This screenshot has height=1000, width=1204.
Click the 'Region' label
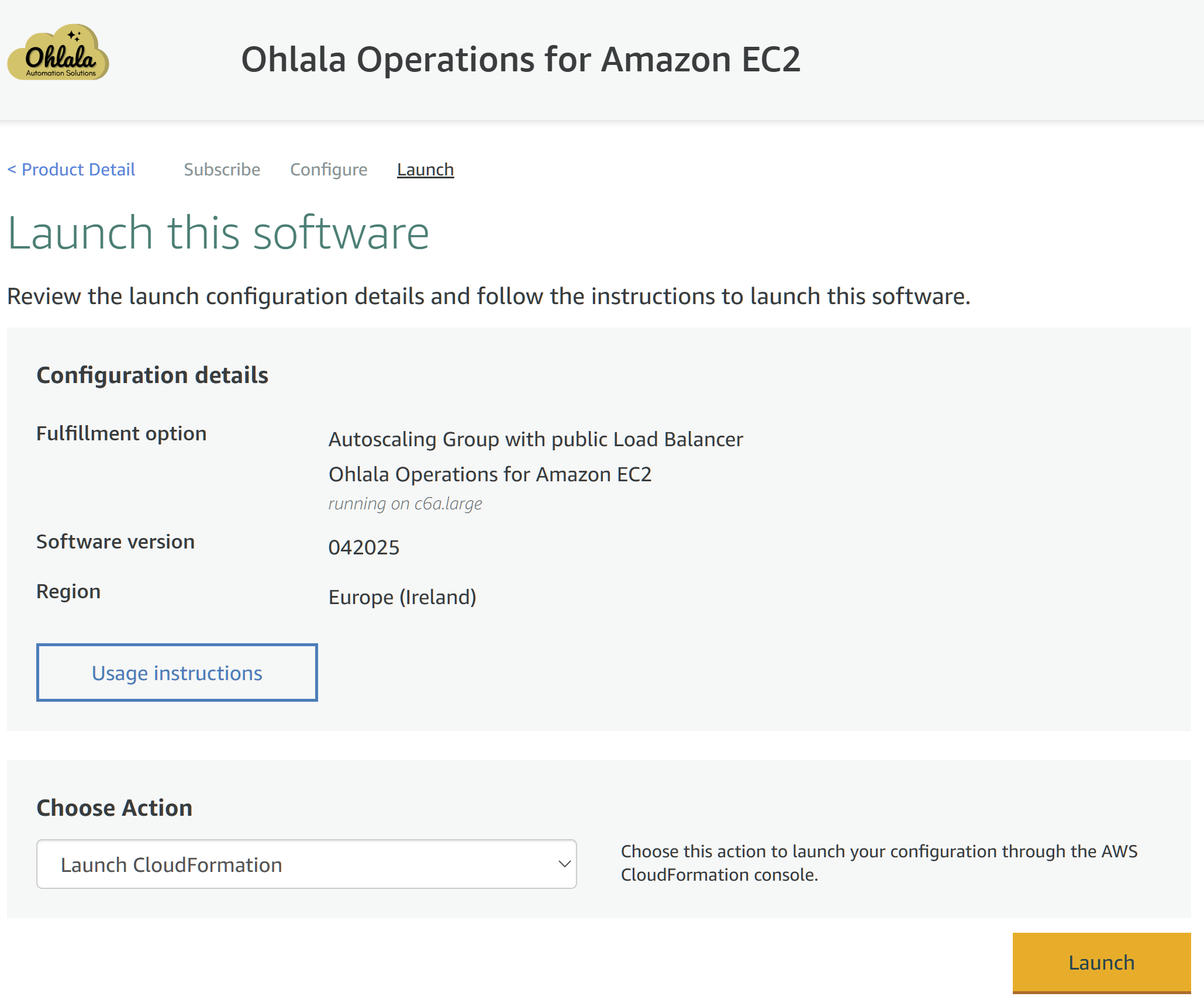(68, 592)
